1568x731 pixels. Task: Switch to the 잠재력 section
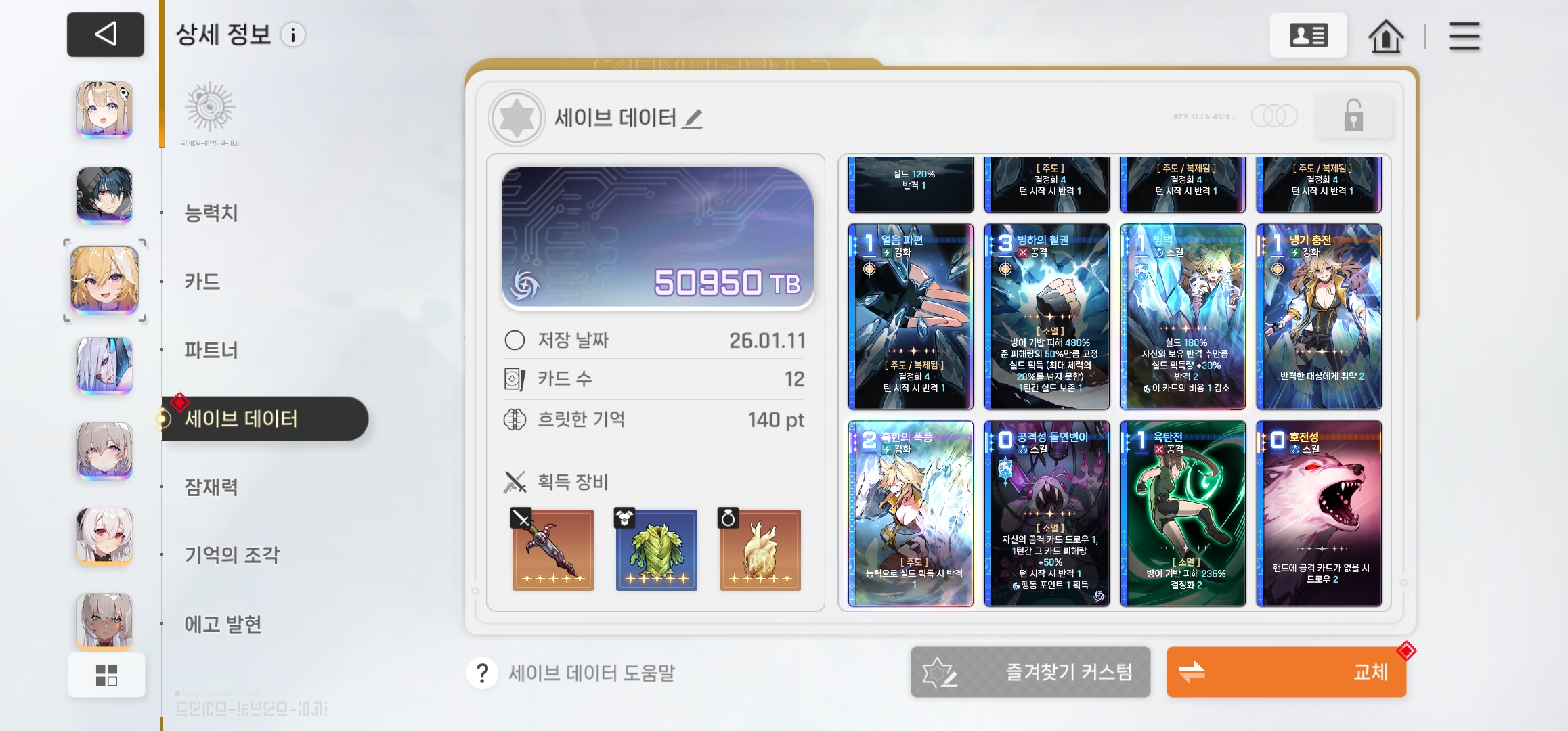click(x=211, y=487)
